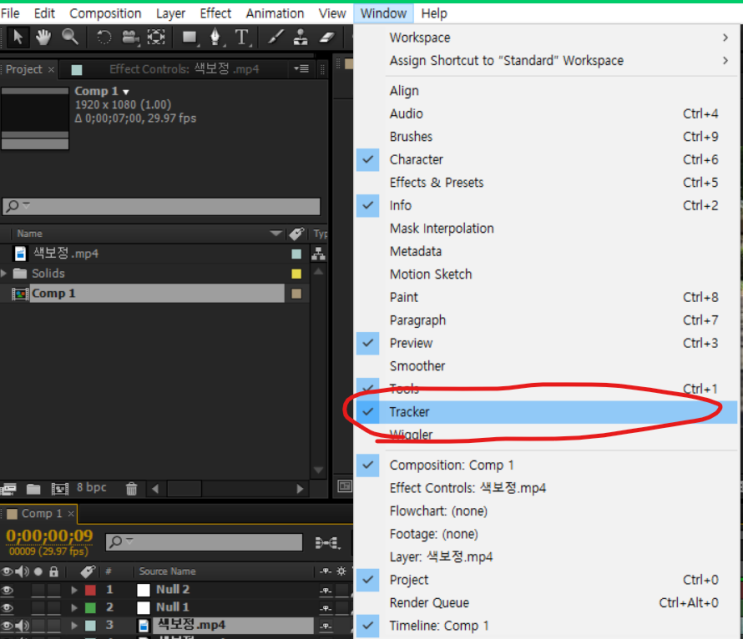This screenshot has width=743, height=639.
Task: Click the red label swatch of Null 2
Action: pos(90,590)
